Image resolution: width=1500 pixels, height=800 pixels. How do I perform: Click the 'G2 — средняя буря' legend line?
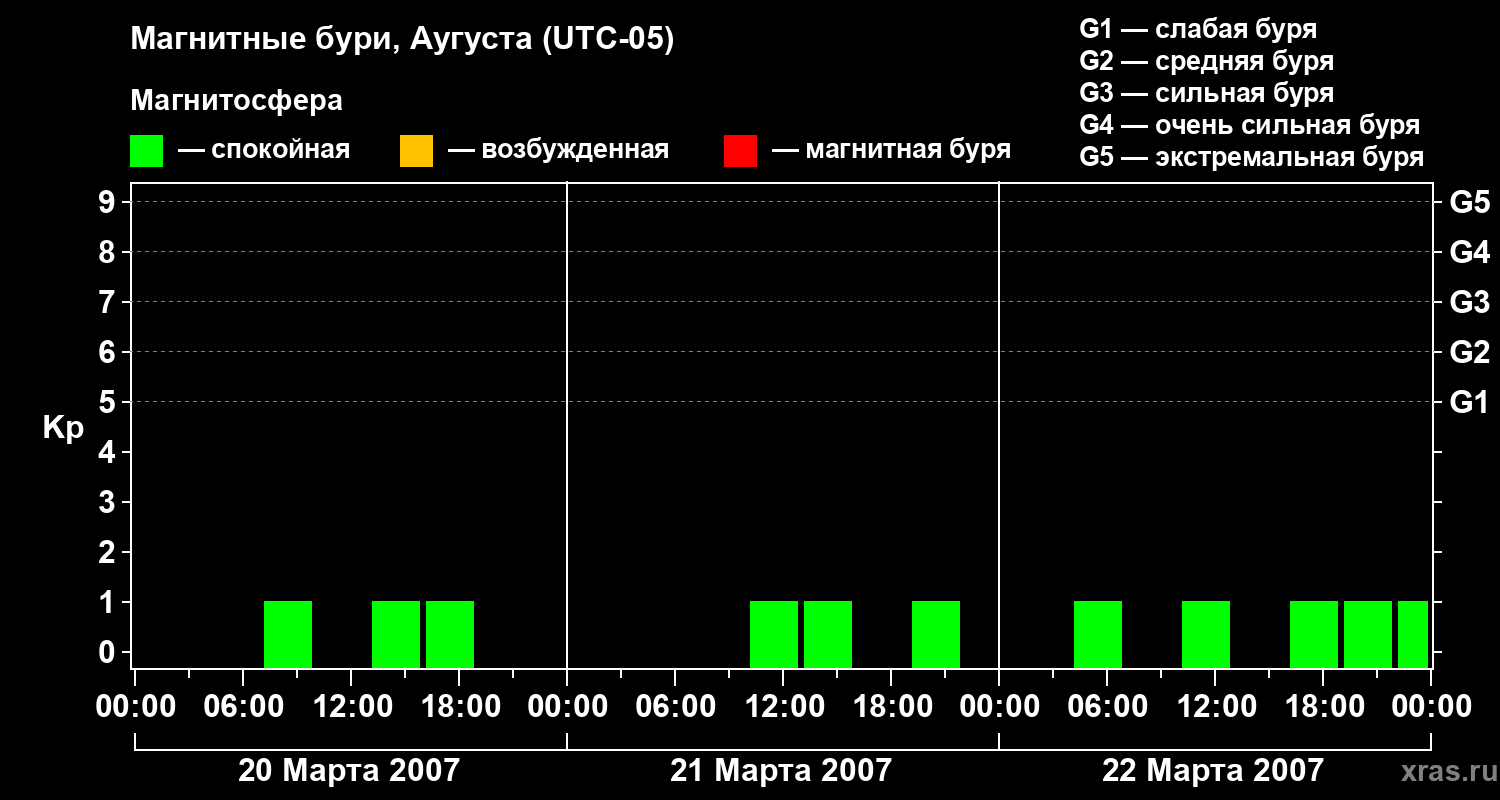click(1206, 61)
